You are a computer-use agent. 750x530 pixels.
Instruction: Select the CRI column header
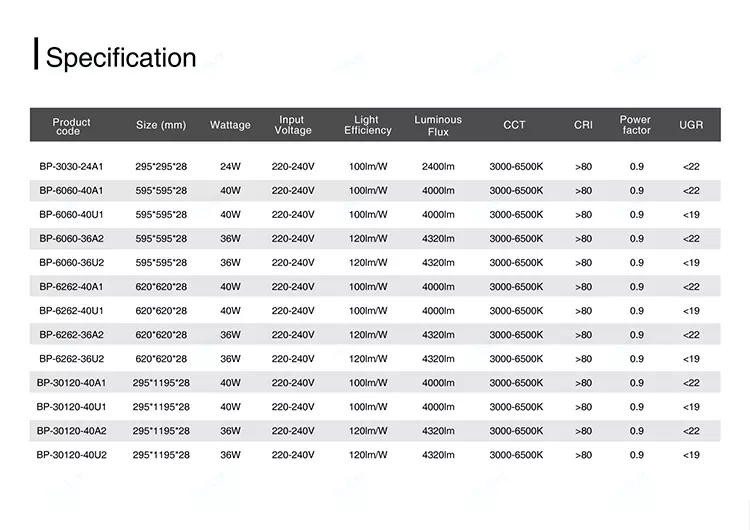click(x=583, y=126)
